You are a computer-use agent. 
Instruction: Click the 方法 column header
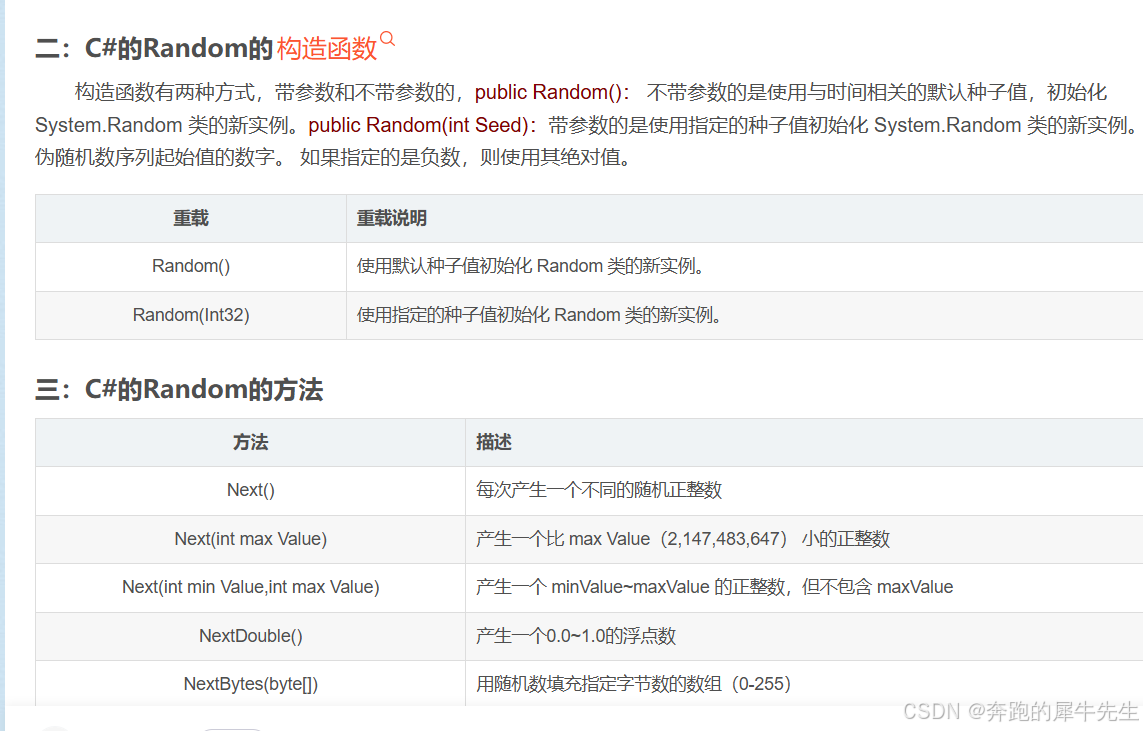point(251,442)
